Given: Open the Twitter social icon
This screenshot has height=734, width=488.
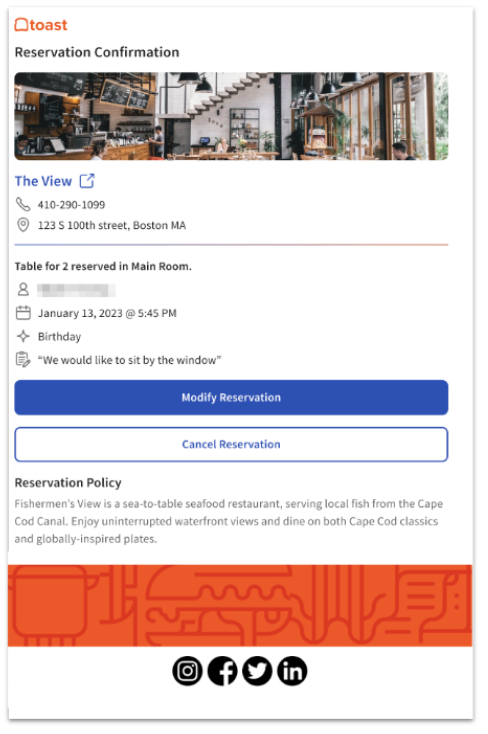Looking at the screenshot, I should (x=257, y=671).
